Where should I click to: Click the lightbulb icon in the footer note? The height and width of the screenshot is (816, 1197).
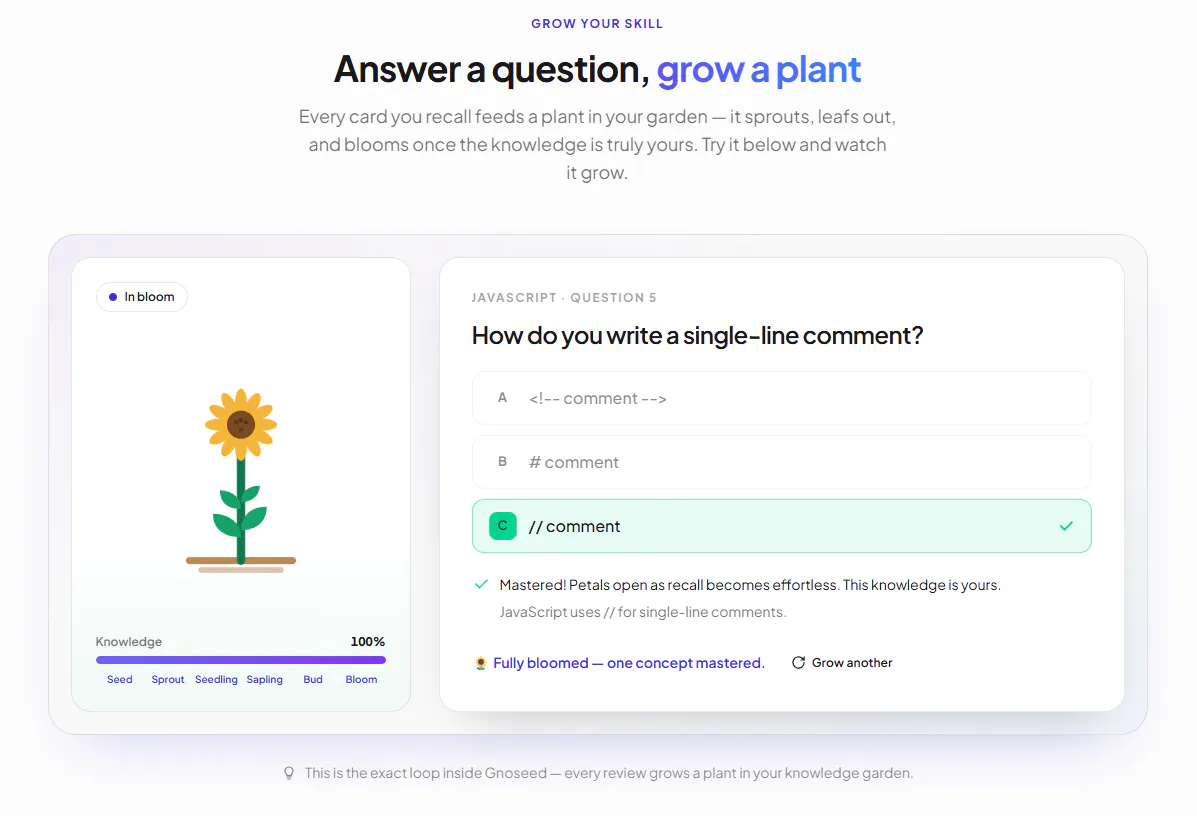[289, 773]
